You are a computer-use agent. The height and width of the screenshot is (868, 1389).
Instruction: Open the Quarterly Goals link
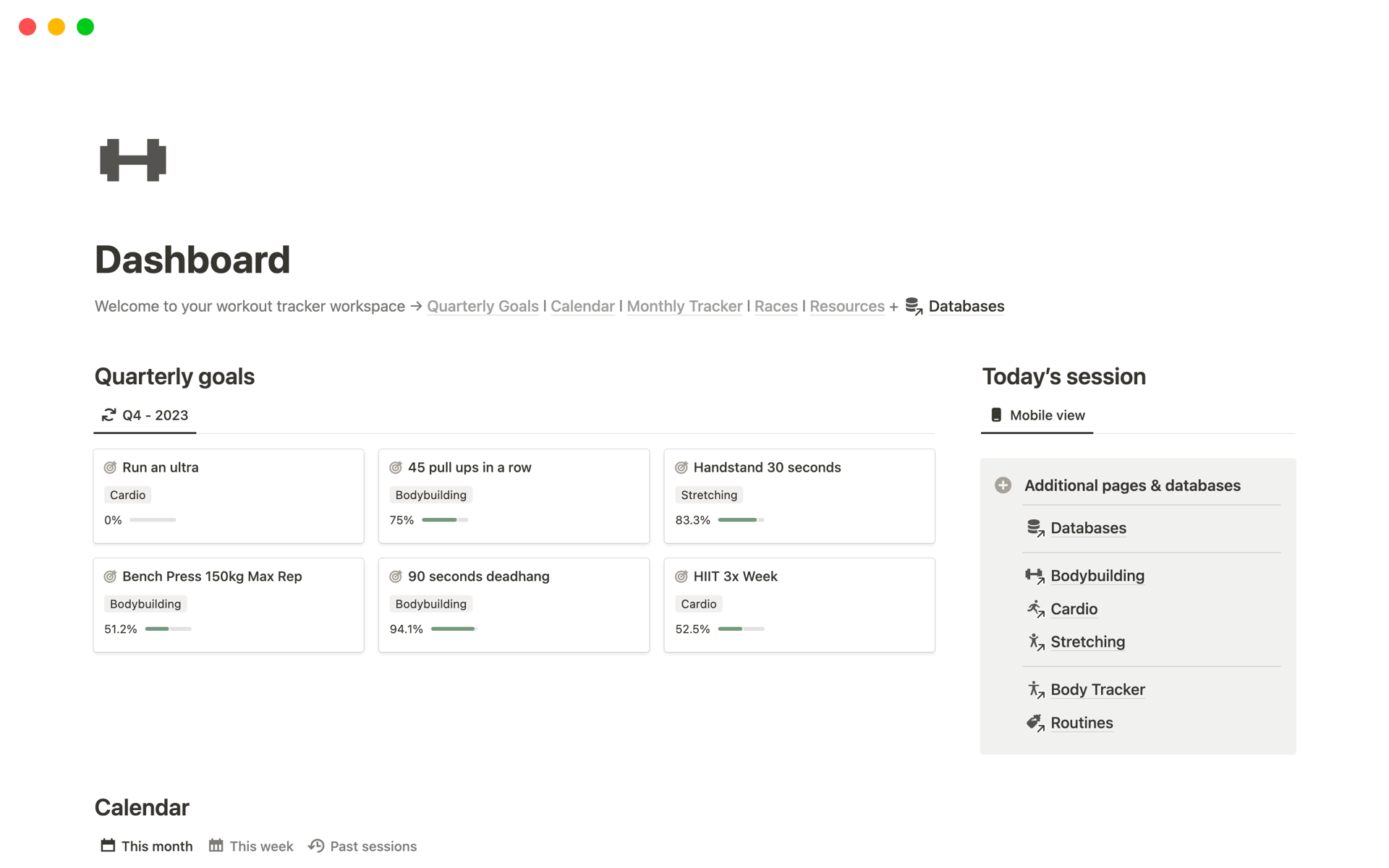click(483, 307)
